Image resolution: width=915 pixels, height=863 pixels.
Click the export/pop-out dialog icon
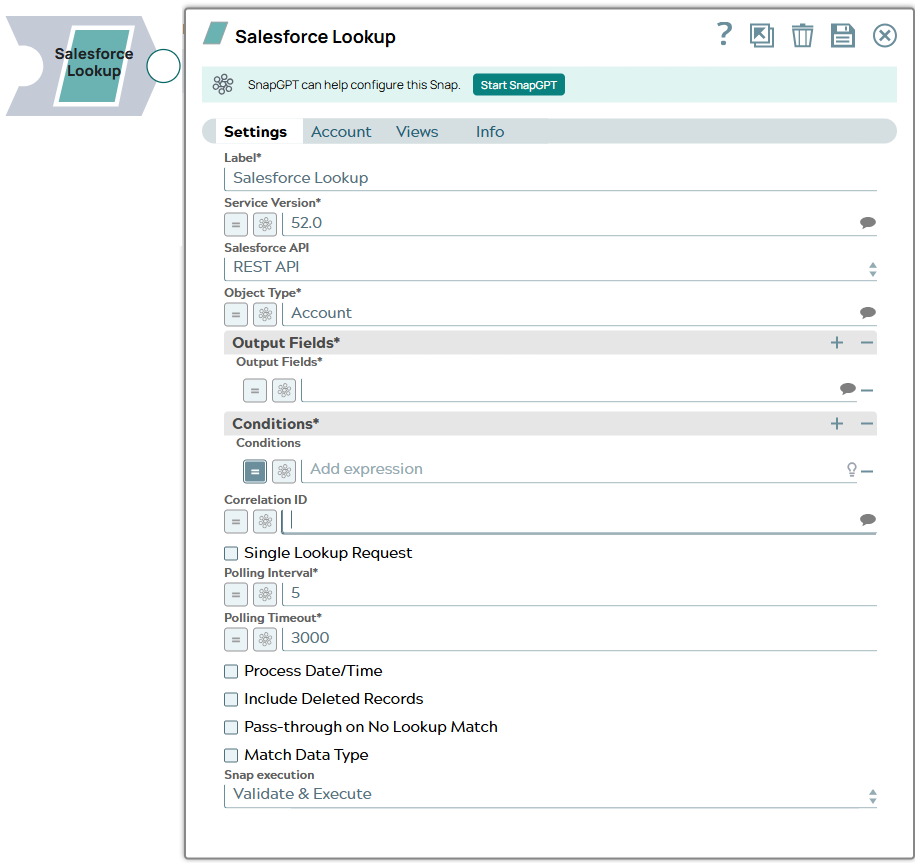click(762, 36)
